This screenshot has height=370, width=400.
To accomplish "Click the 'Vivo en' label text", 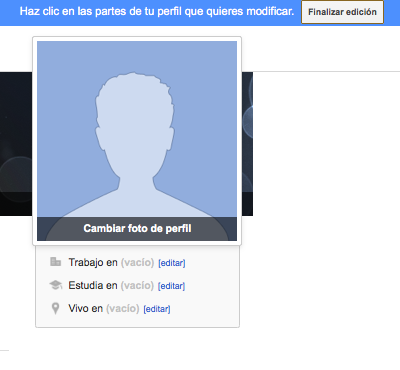I will (x=86, y=309).
